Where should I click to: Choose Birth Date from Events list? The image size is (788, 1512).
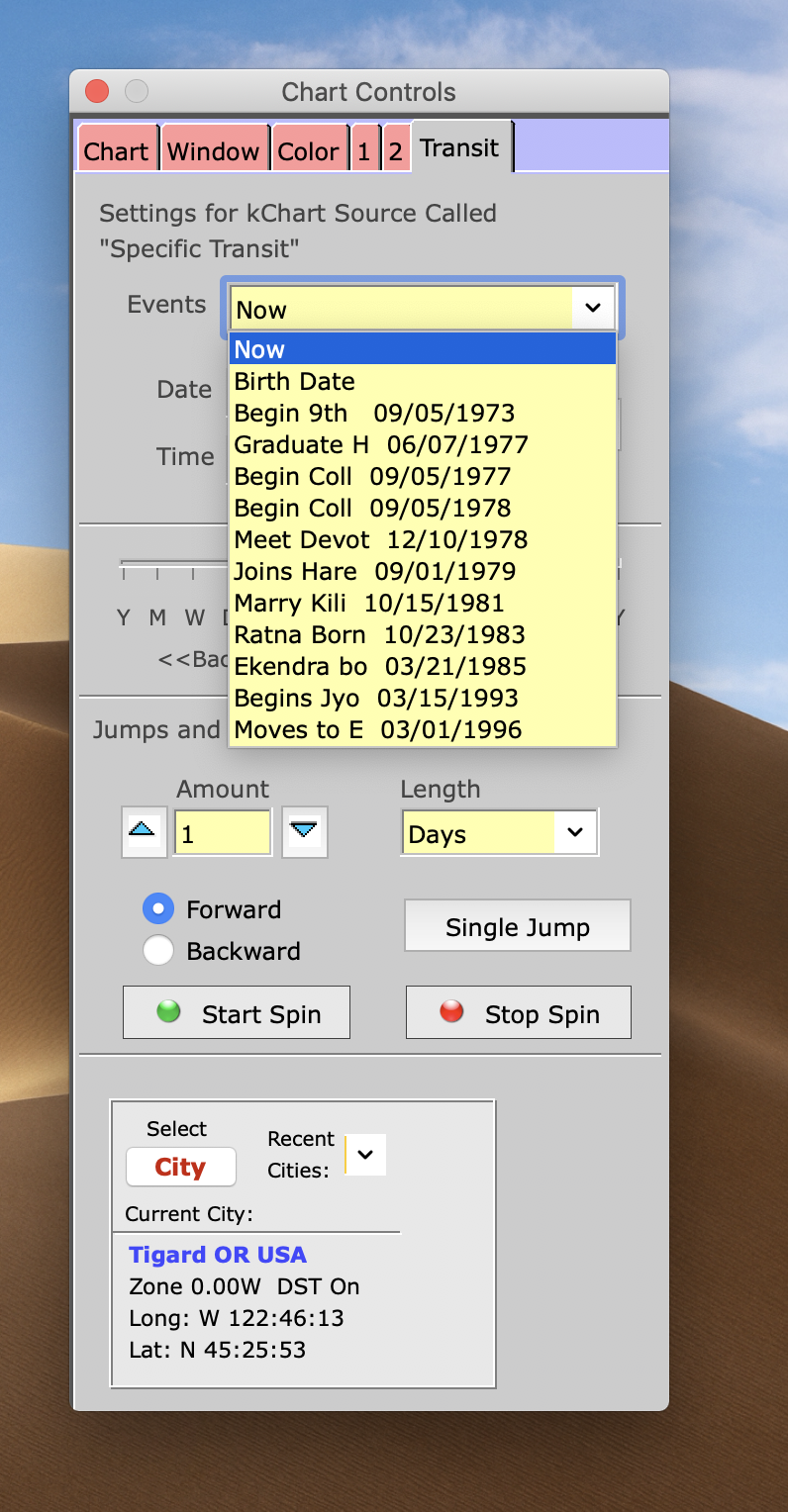click(x=294, y=381)
